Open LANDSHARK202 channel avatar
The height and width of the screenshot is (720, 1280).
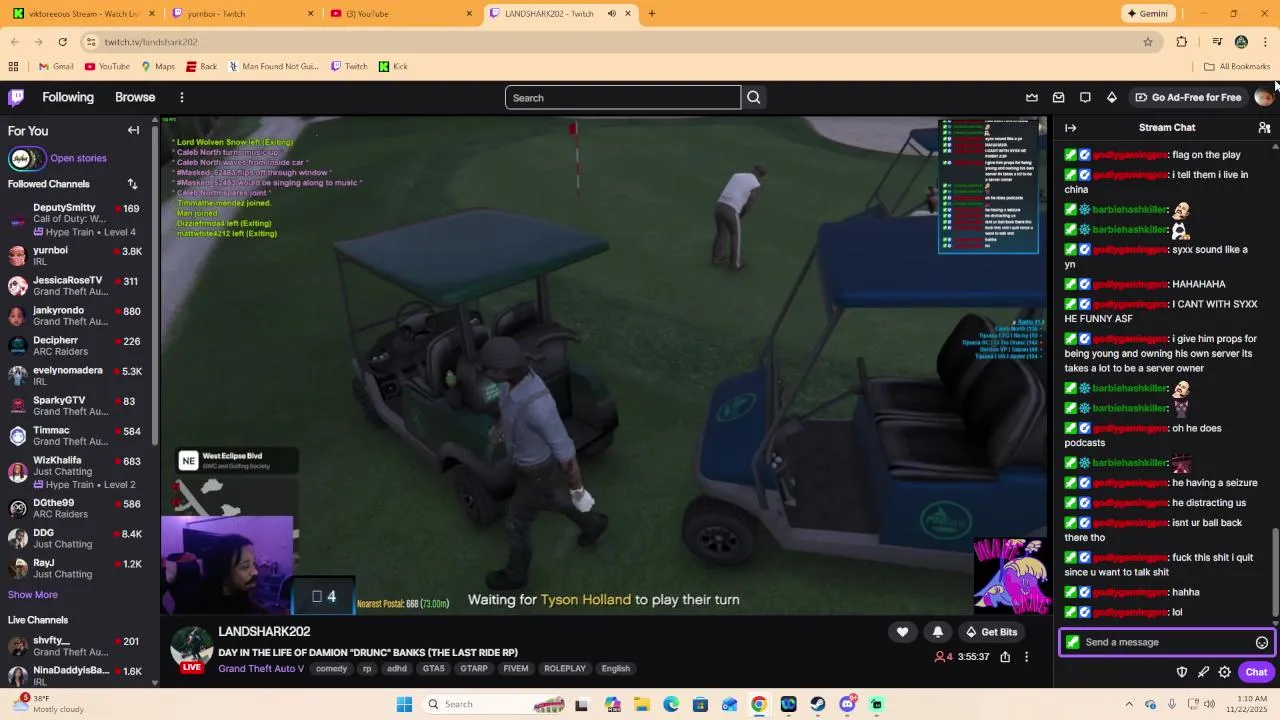pyautogui.click(x=191, y=648)
